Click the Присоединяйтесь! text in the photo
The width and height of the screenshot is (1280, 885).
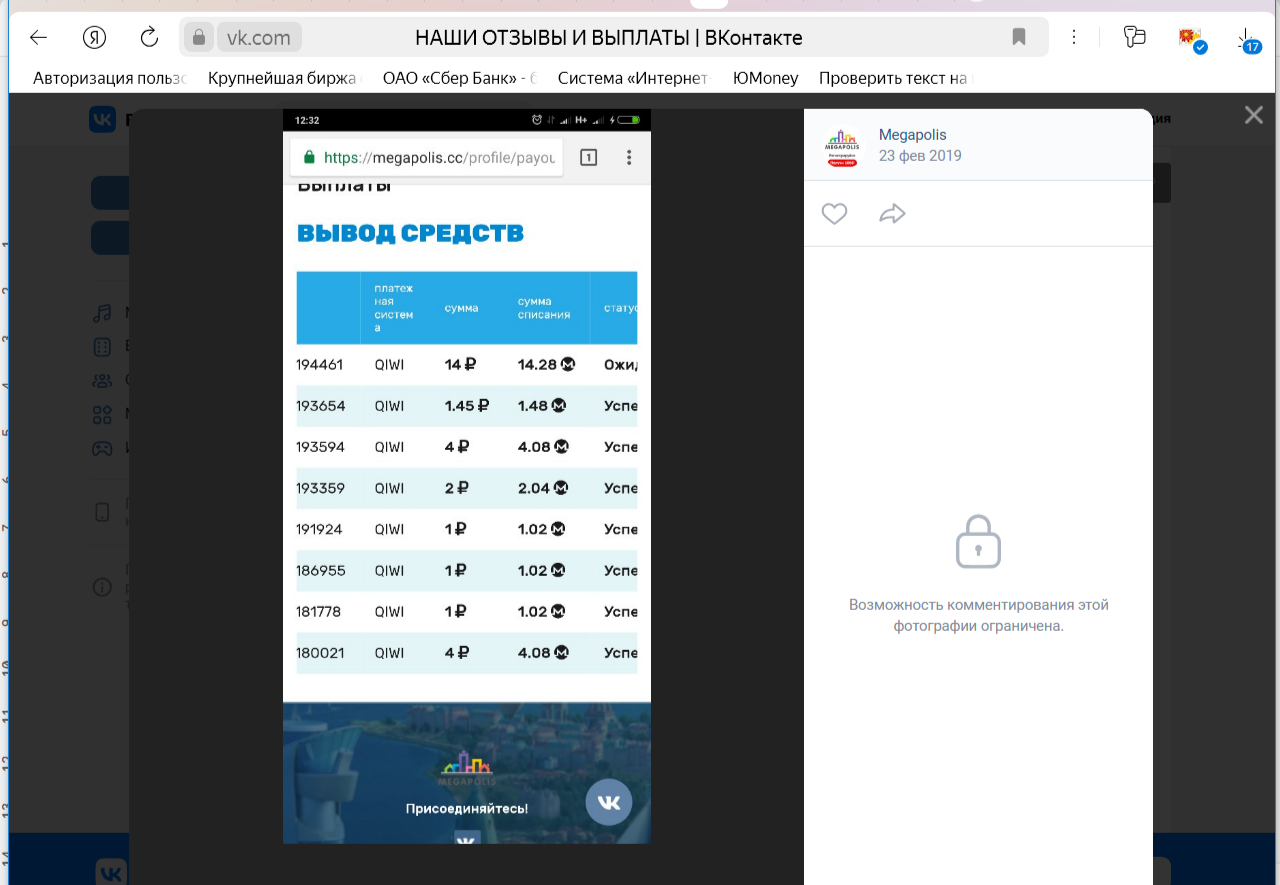click(x=466, y=808)
